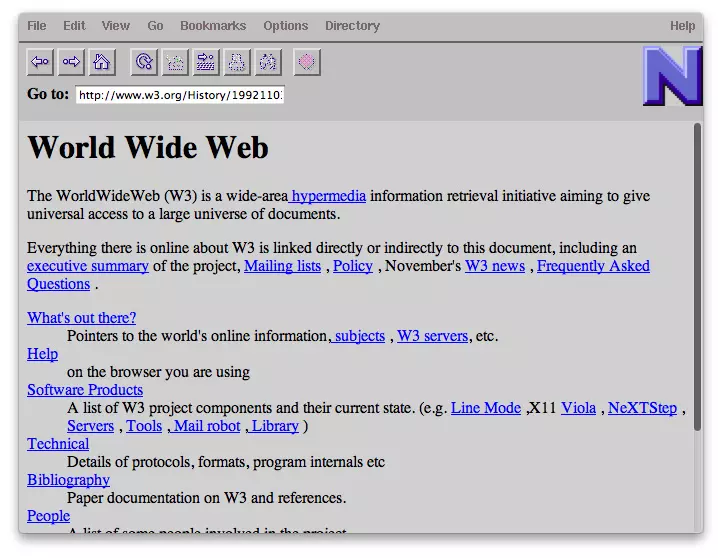Click the Back arrow toolbar button

40,62
